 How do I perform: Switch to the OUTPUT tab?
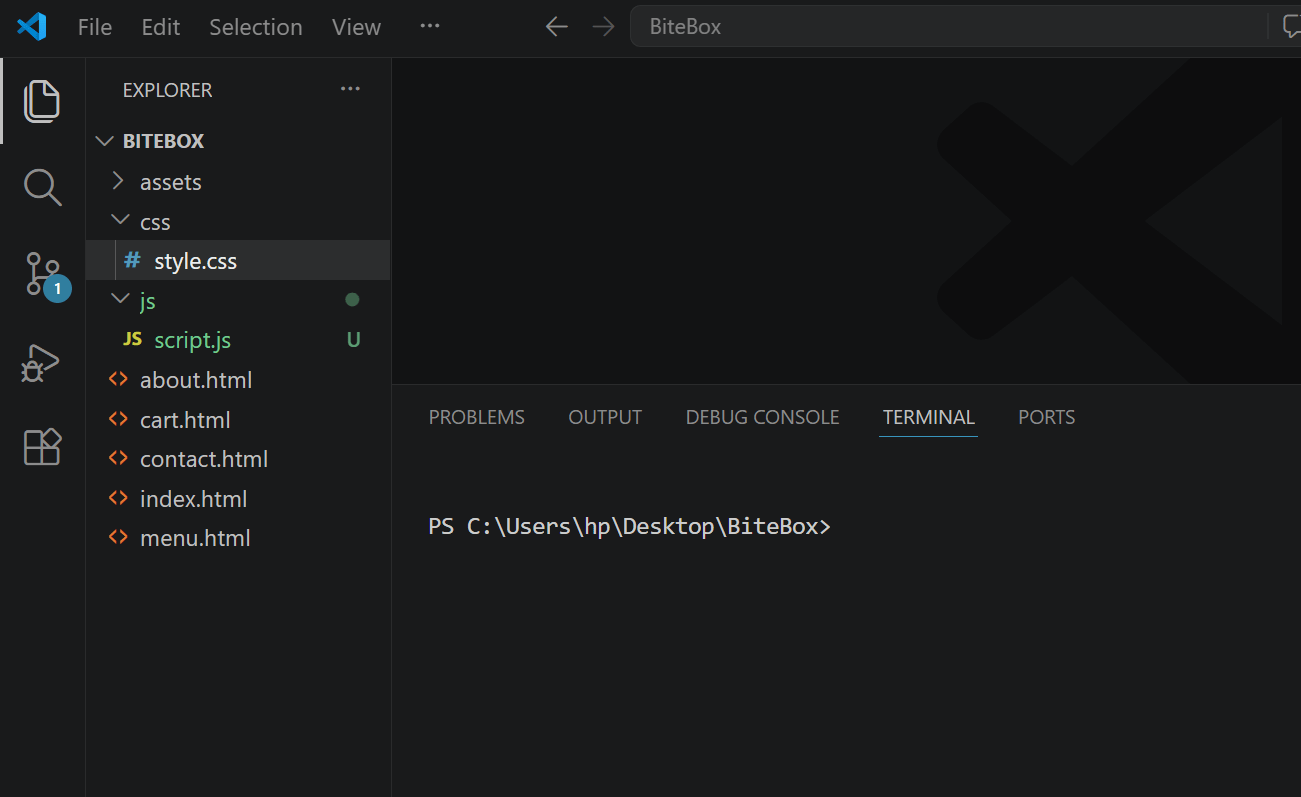[x=605, y=417]
